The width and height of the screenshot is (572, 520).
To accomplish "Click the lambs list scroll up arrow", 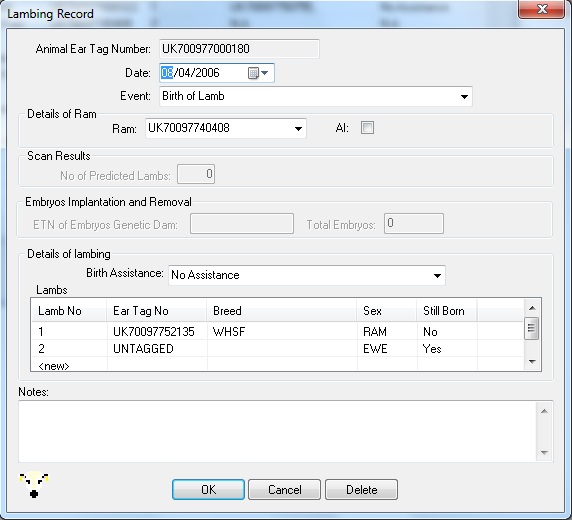I will pos(532,308).
